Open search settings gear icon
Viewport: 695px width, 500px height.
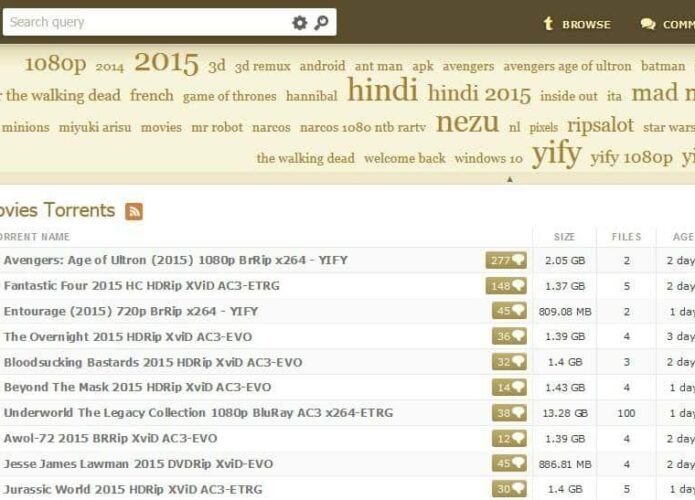pyautogui.click(x=300, y=22)
